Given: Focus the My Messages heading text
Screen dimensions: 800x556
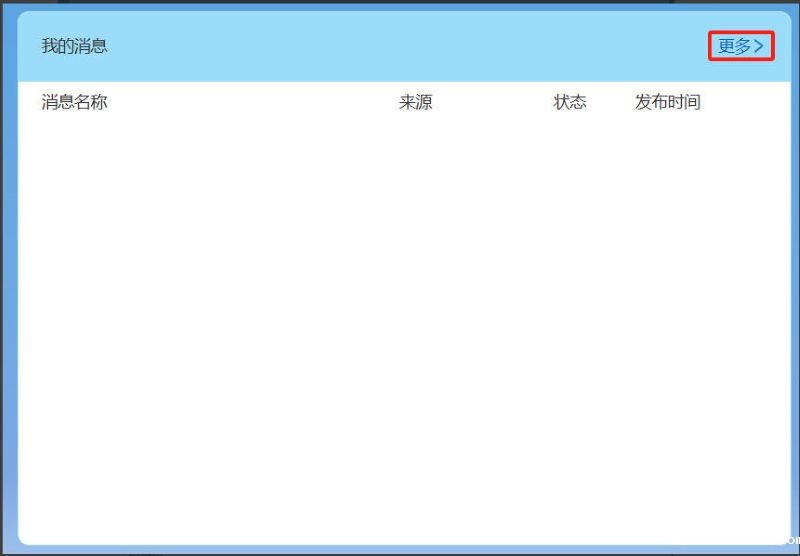Looking at the screenshot, I should click(x=74, y=46).
